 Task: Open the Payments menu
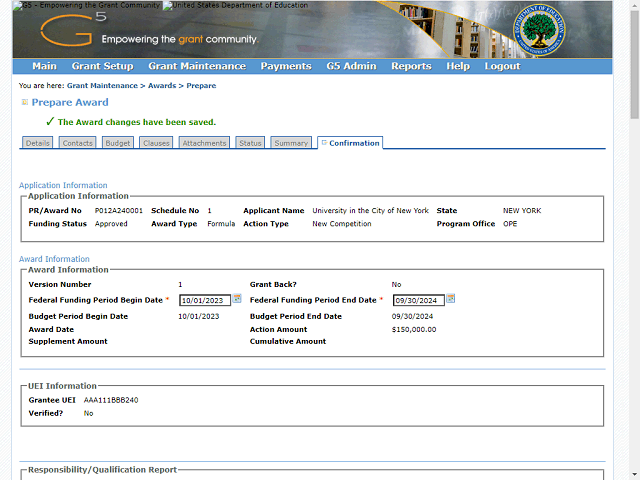tap(286, 66)
